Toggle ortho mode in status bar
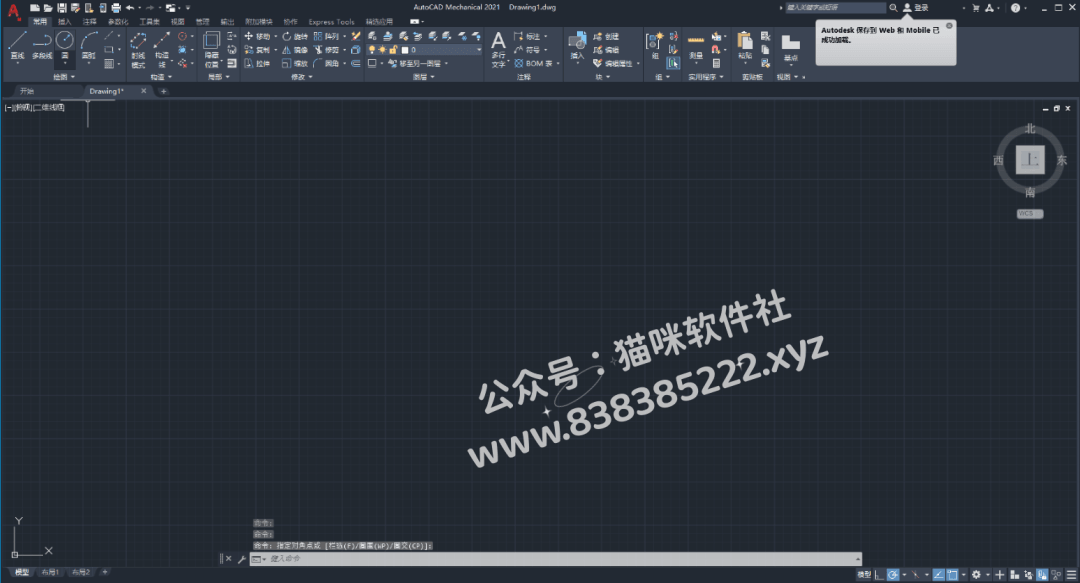Screen dimensions: 1080x583 point(879,575)
